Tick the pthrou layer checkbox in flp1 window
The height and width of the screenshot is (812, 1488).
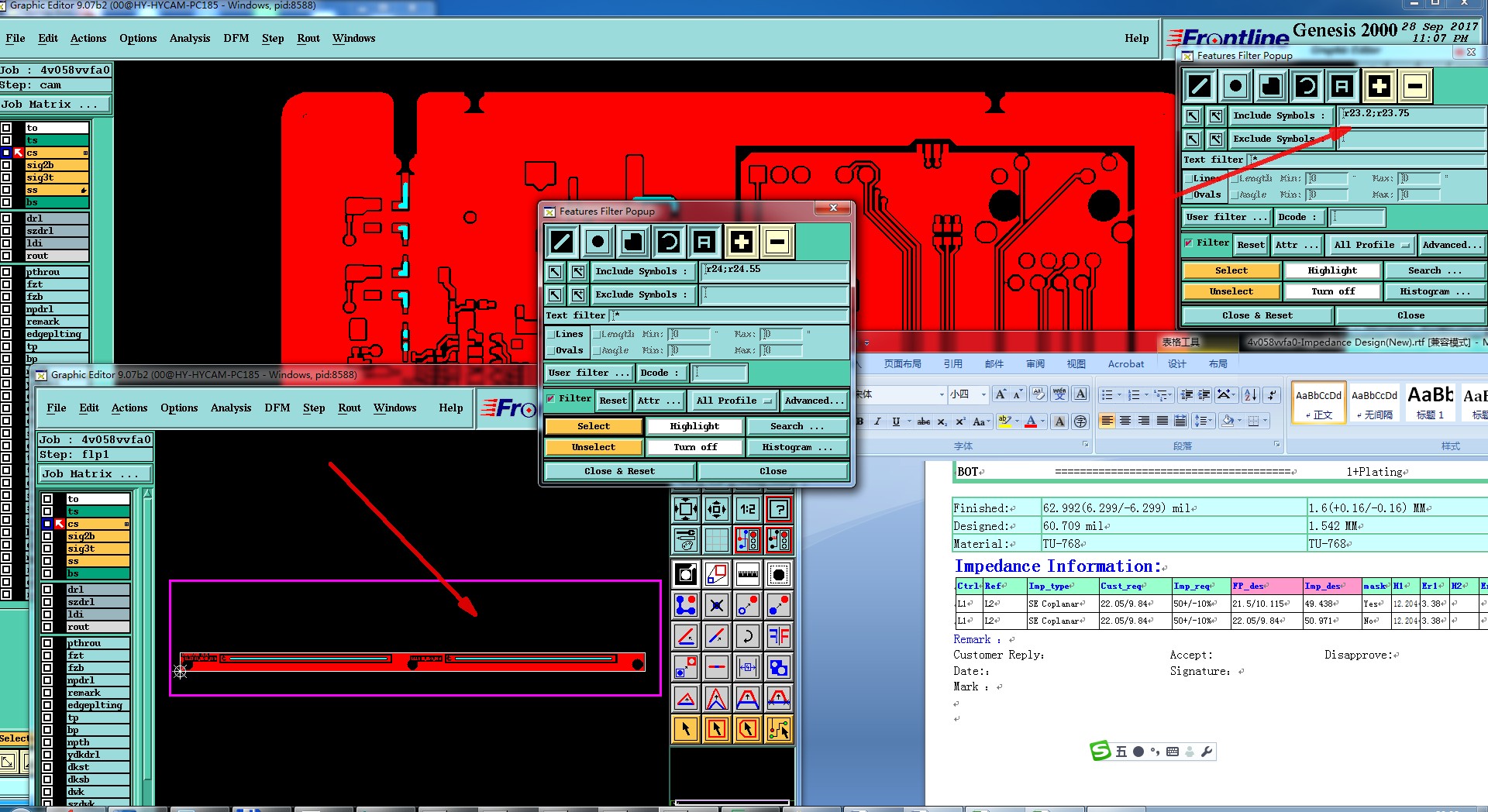(47, 643)
